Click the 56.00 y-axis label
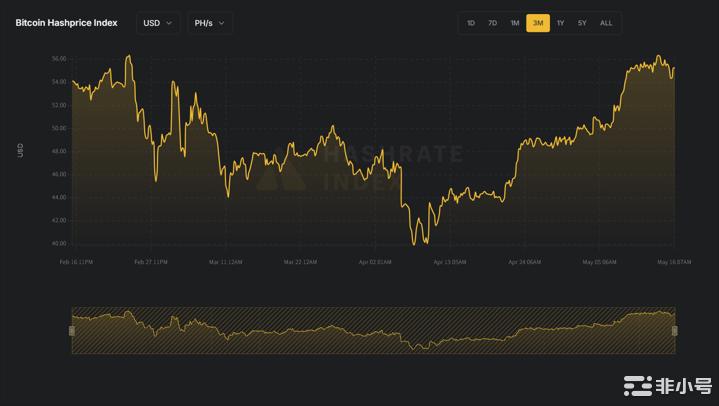The width and height of the screenshot is (719, 406). (59, 59)
